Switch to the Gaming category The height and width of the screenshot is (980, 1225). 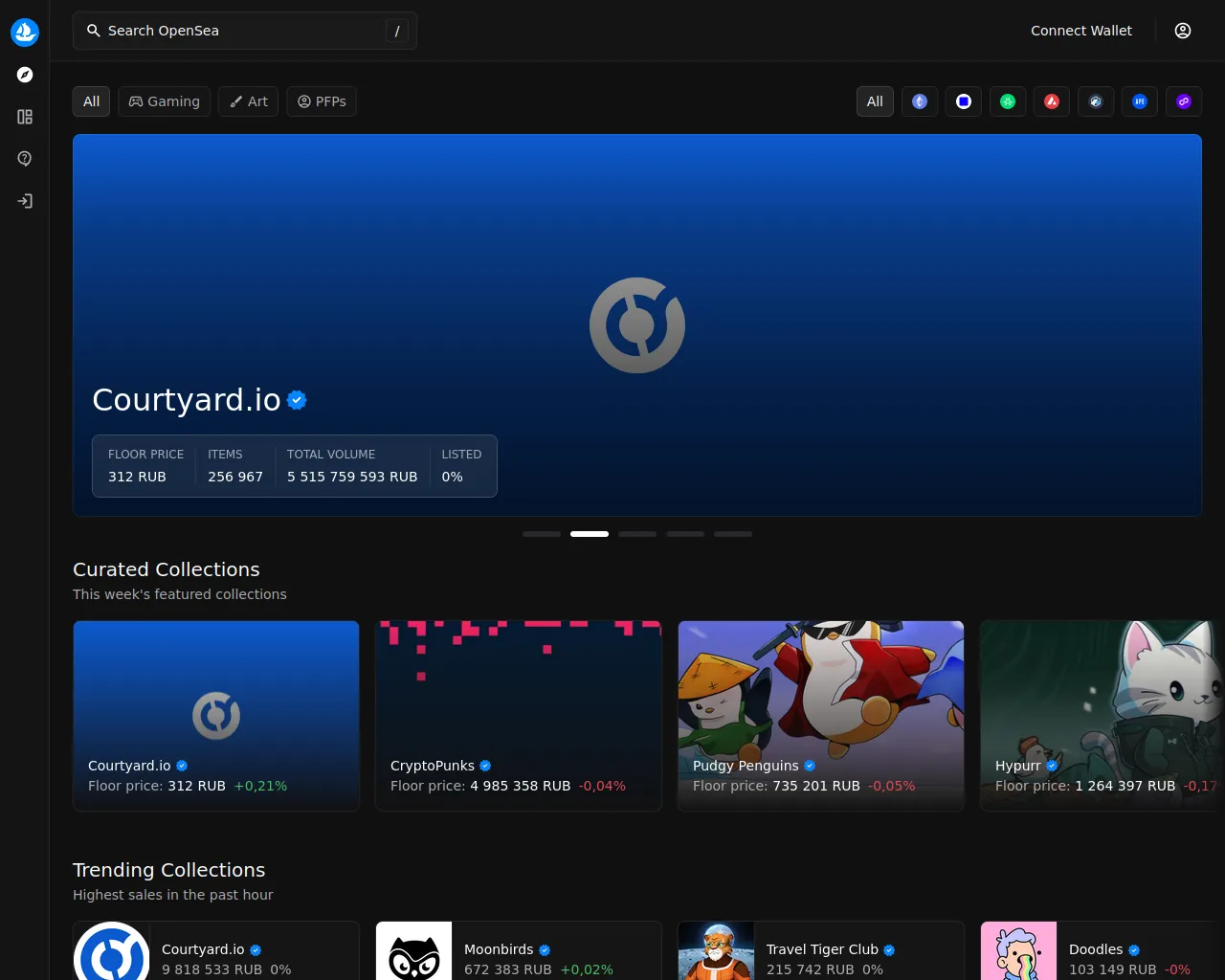click(x=165, y=101)
